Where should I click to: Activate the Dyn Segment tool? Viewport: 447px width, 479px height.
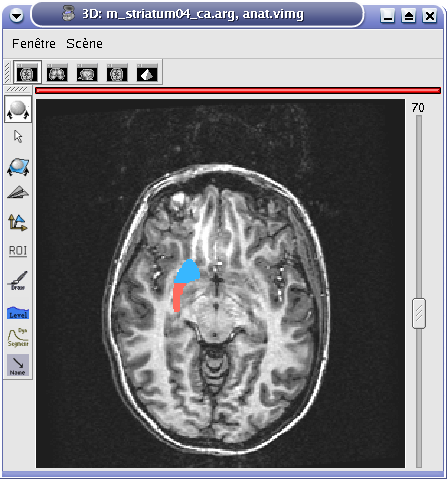click(18, 337)
